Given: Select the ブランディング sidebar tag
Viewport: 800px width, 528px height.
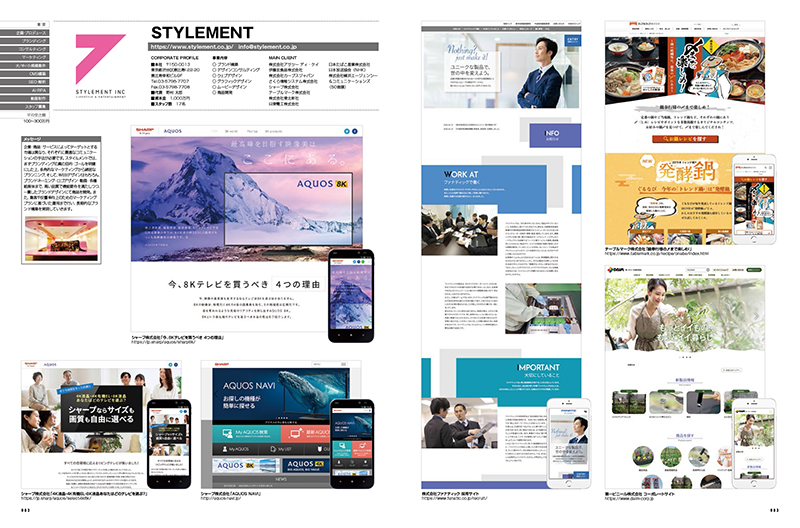Looking at the screenshot, I should click(23, 41).
